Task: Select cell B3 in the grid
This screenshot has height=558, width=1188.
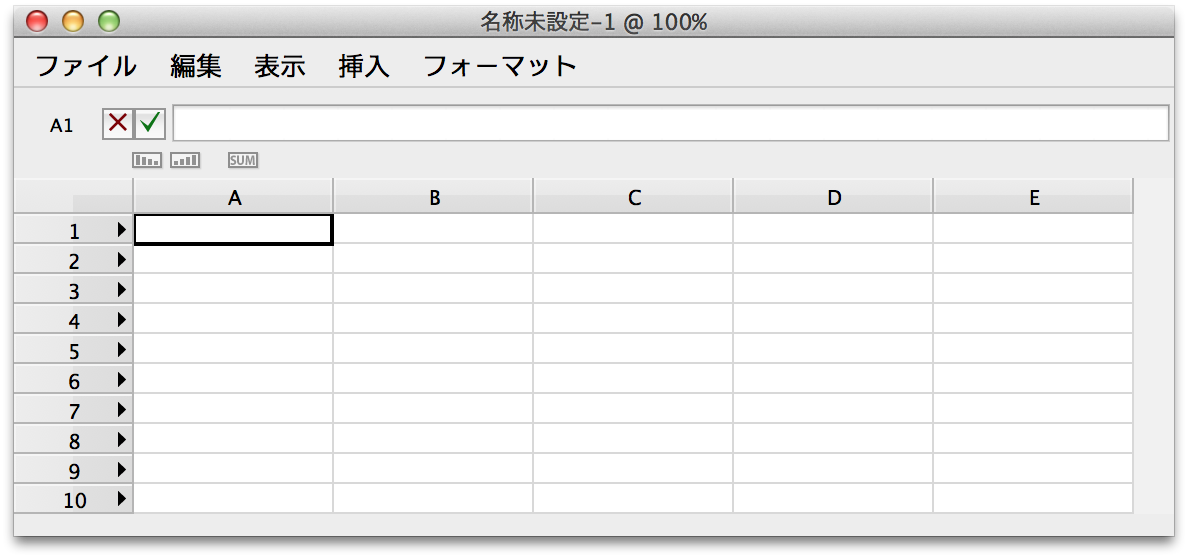Action: [433, 289]
